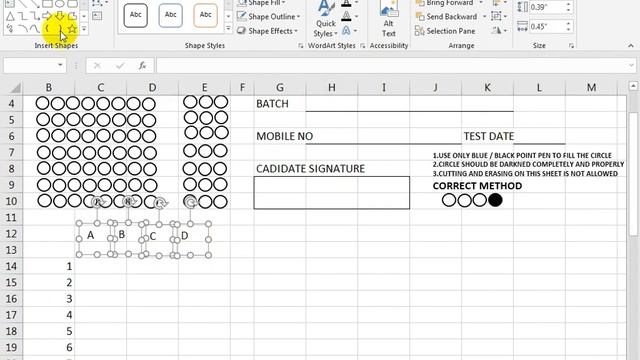Click WordArt Styles dialog launcher
Viewport: 640px width, 360px height.
(x=362, y=46)
